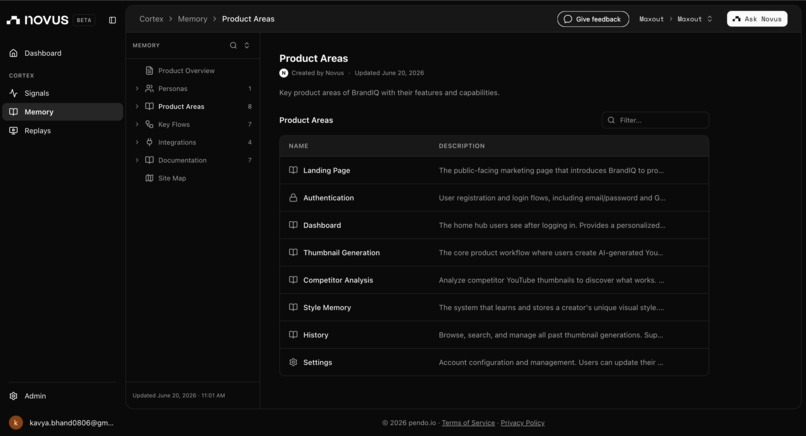Click the Ask Novus button
Screen dimensions: 806x436
coord(757,19)
